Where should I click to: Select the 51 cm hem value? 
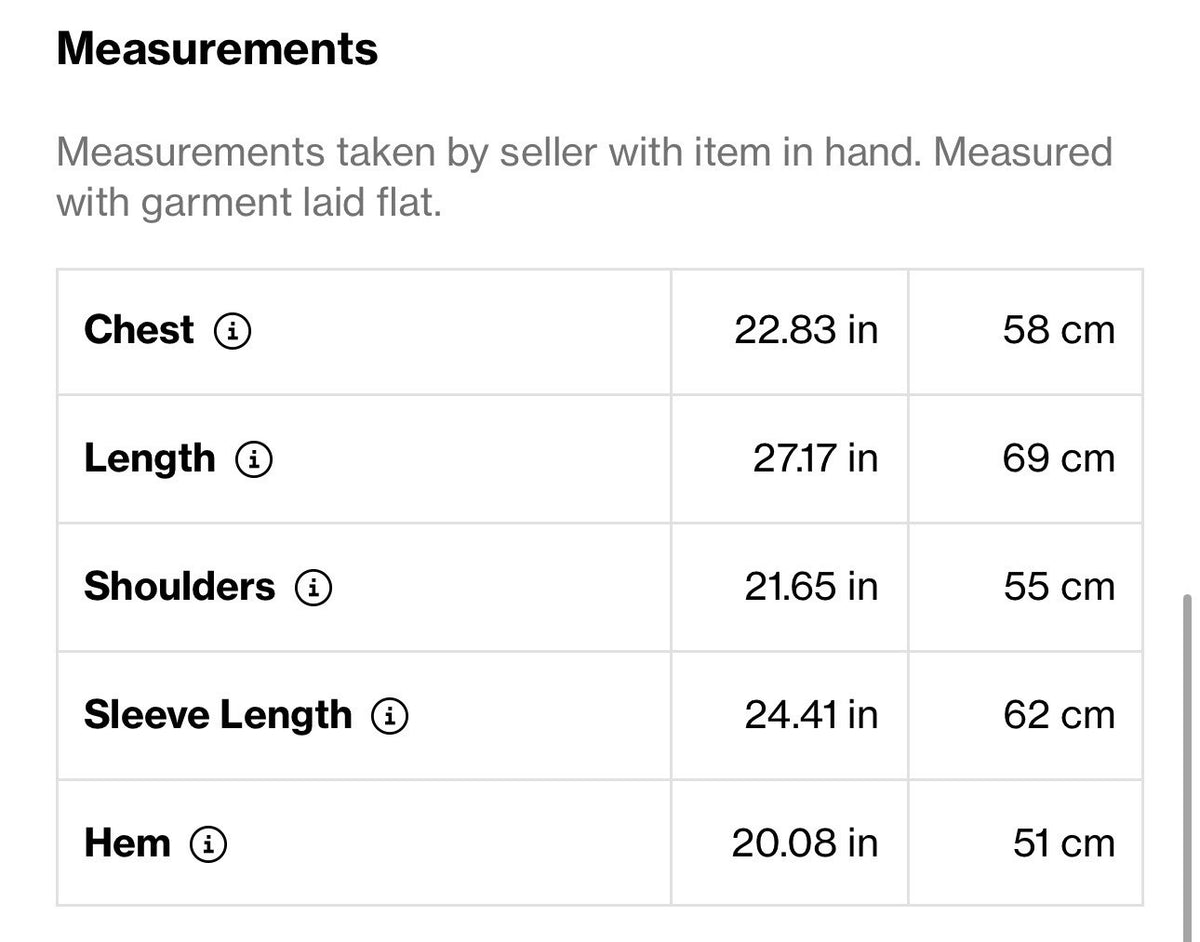tap(1064, 844)
